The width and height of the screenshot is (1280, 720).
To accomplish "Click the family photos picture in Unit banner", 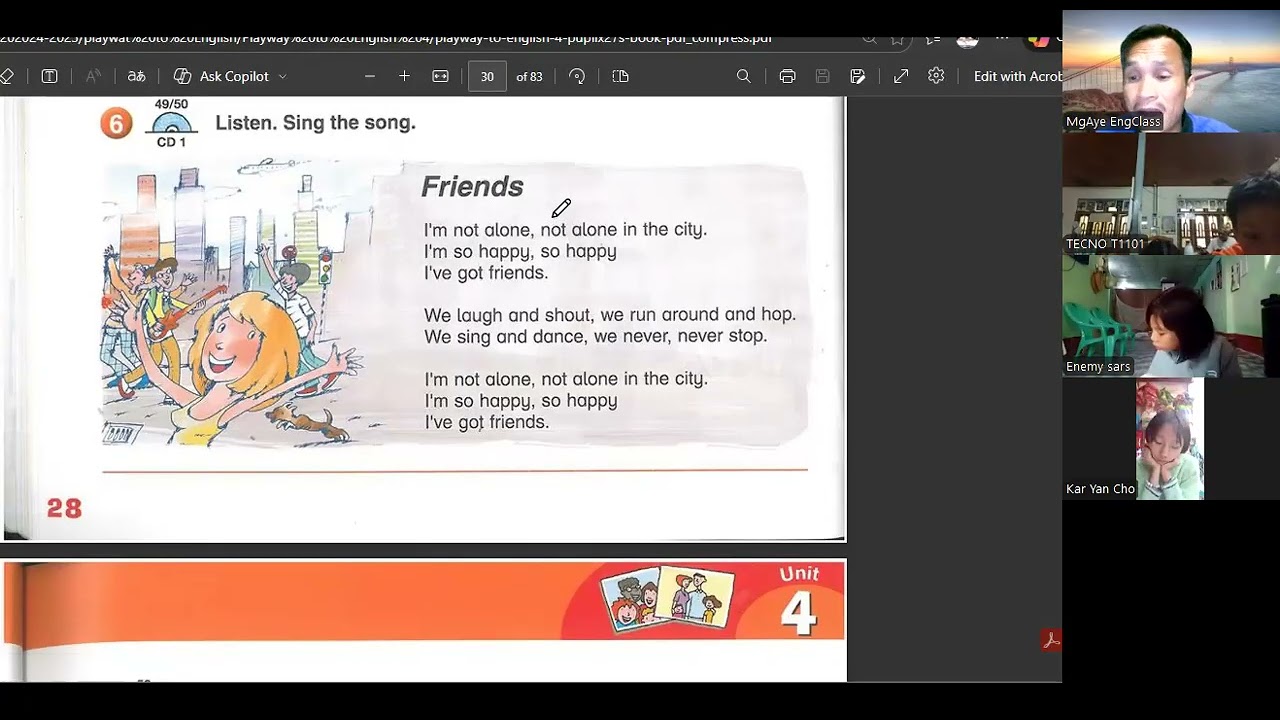I will [x=667, y=597].
